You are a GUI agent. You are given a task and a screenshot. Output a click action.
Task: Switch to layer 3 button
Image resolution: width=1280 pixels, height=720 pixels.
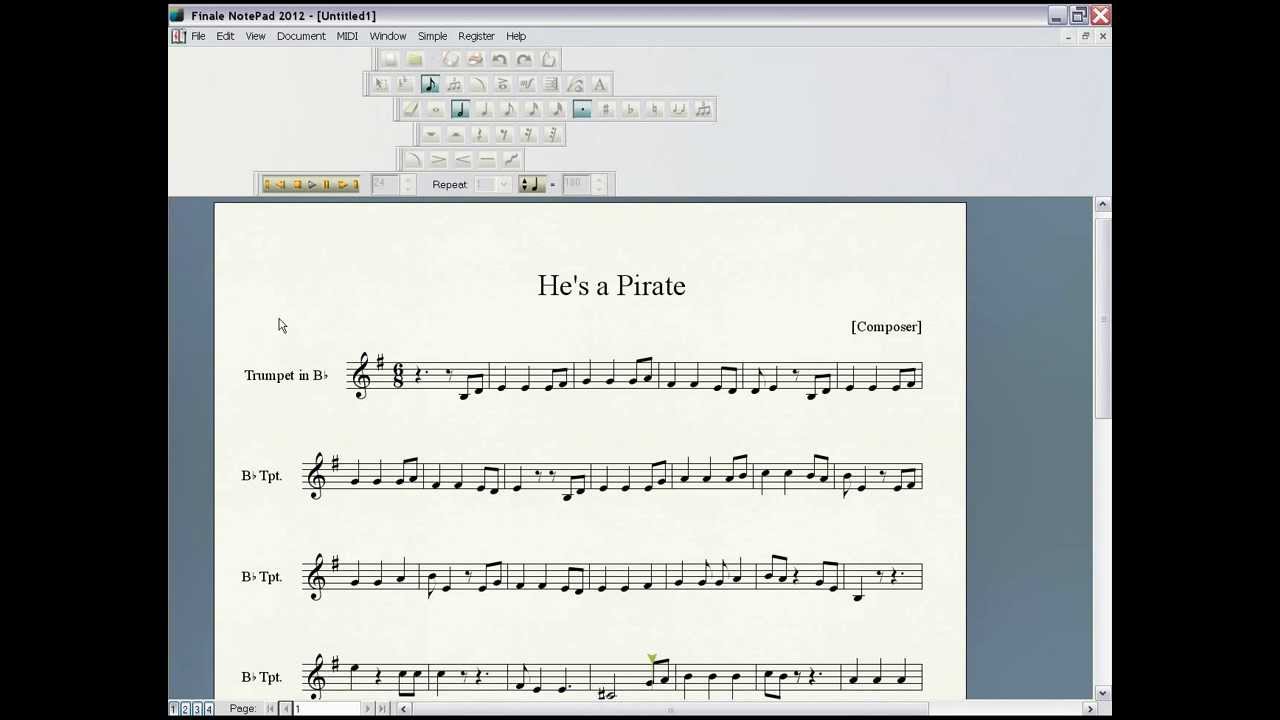[197, 708]
